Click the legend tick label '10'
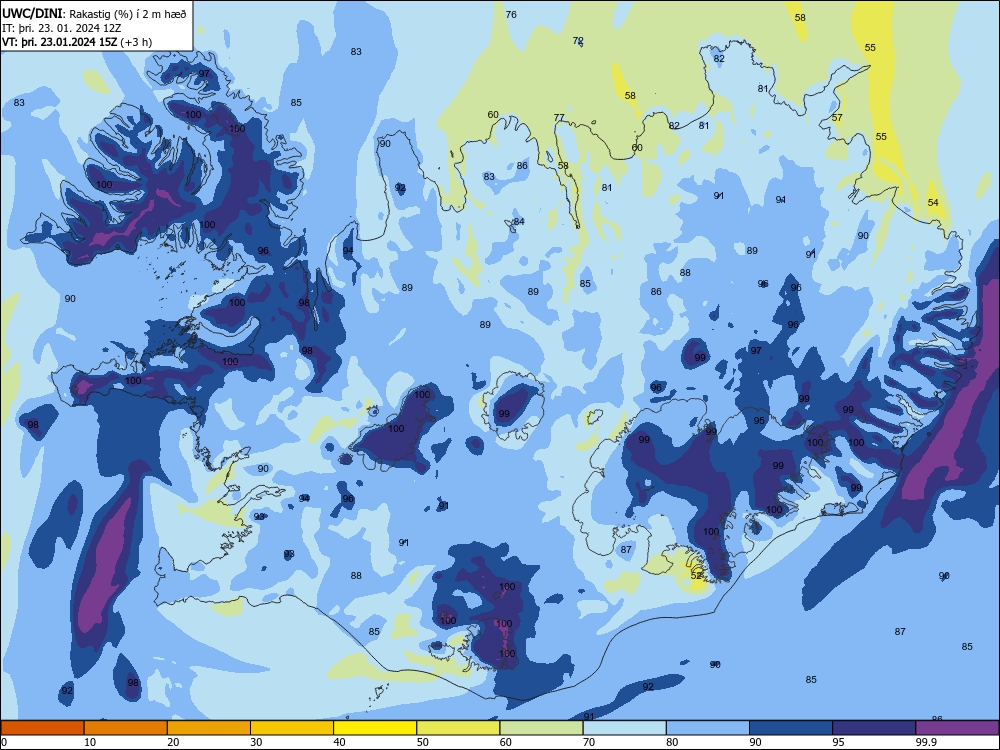The width and height of the screenshot is (1000, 750). [x=90, y=742]
